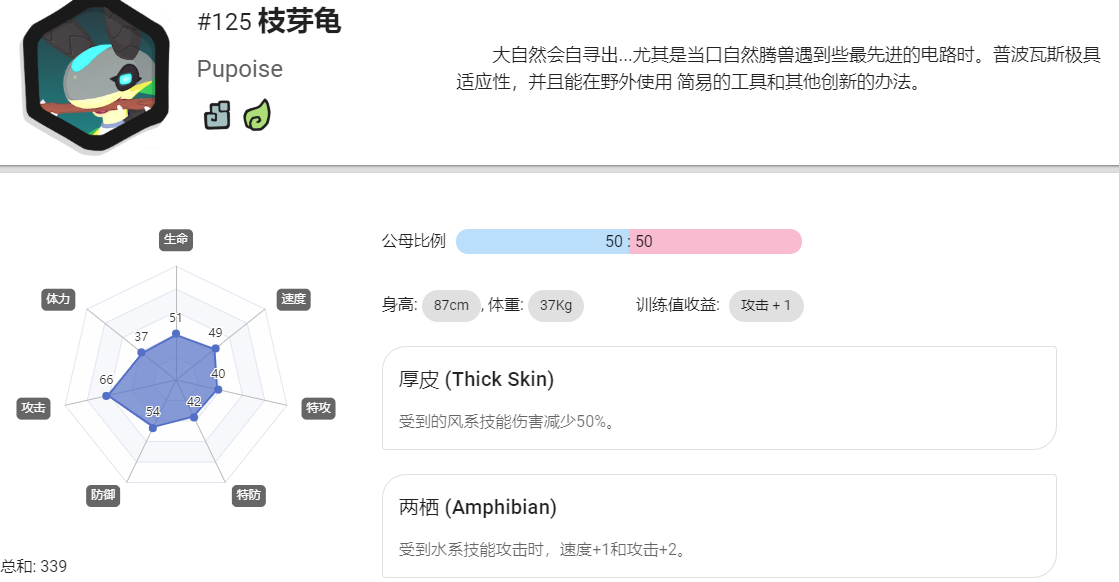Click the 特防 stat label
Screen dimensions: 1119x582
(249, 496)
